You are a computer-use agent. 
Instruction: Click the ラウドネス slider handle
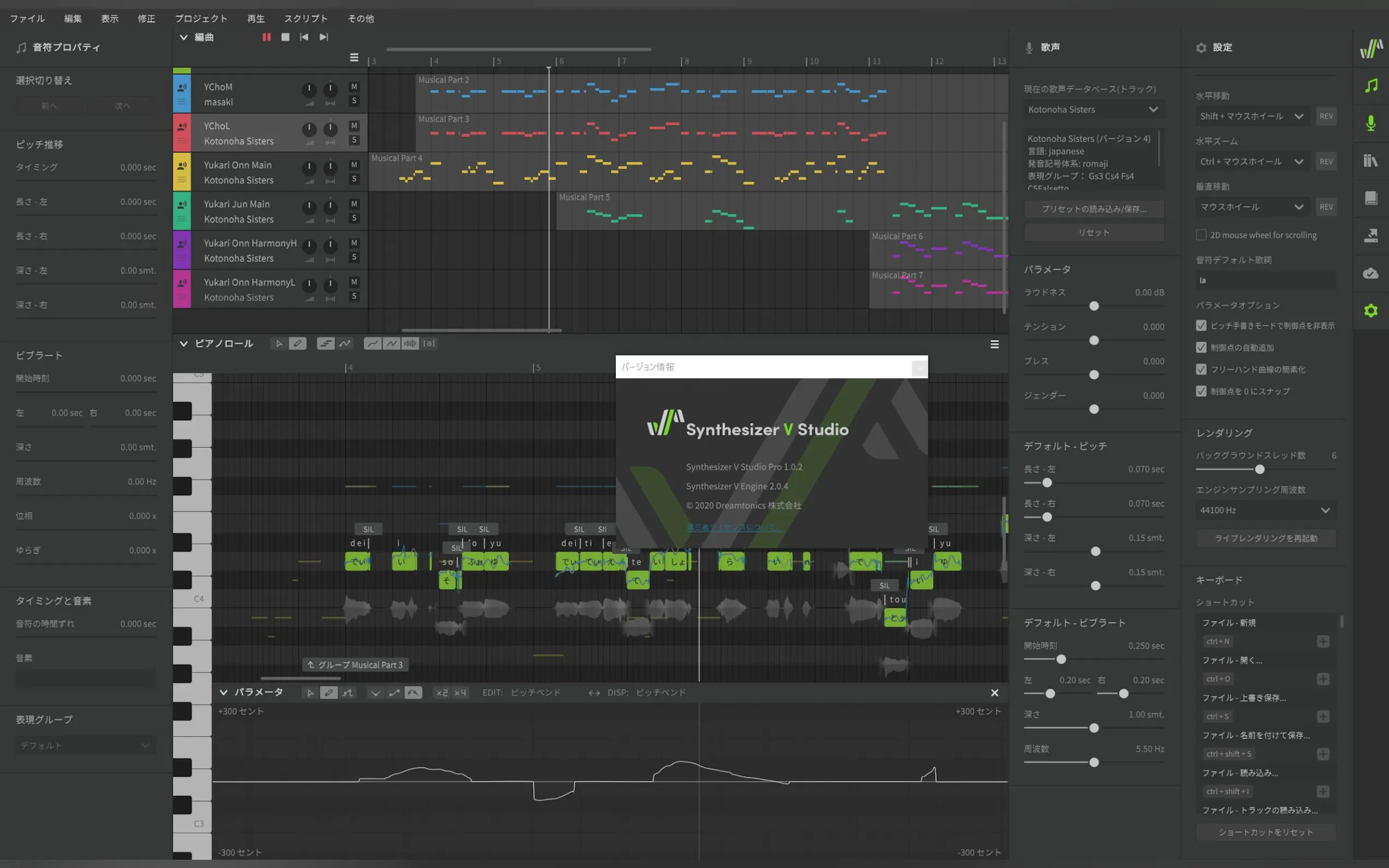(1094, 306)
